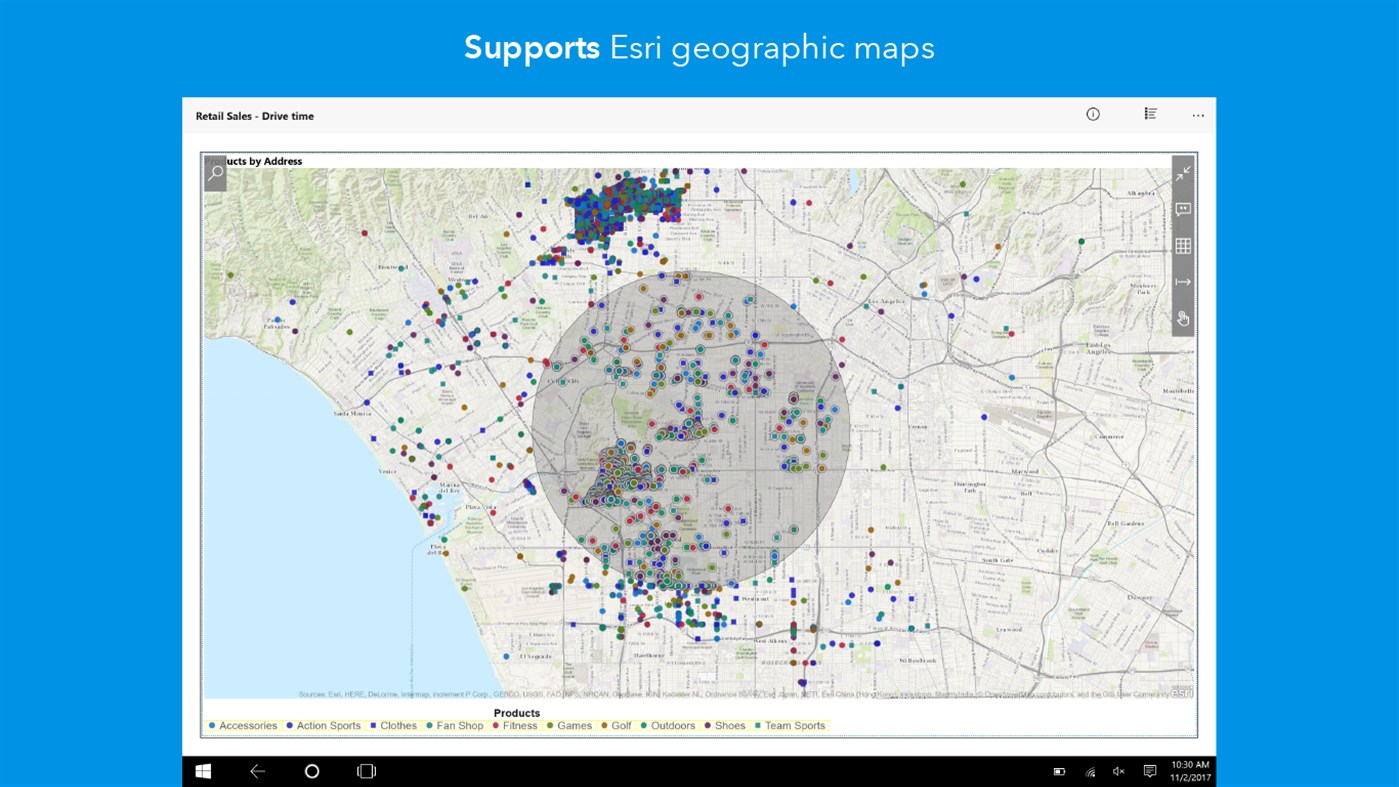The height and width of the screenshot is (787, 1399).
Task: Click the report info icon
Action: tap(1092, 114)
